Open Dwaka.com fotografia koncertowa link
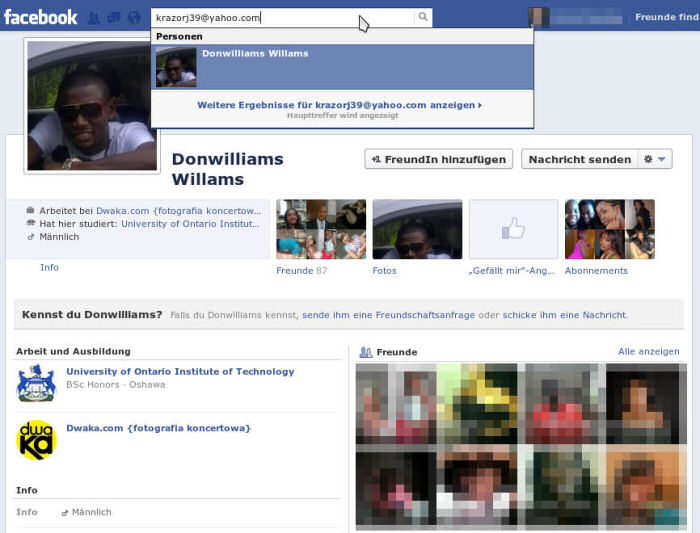 click(x=158, y=428)
